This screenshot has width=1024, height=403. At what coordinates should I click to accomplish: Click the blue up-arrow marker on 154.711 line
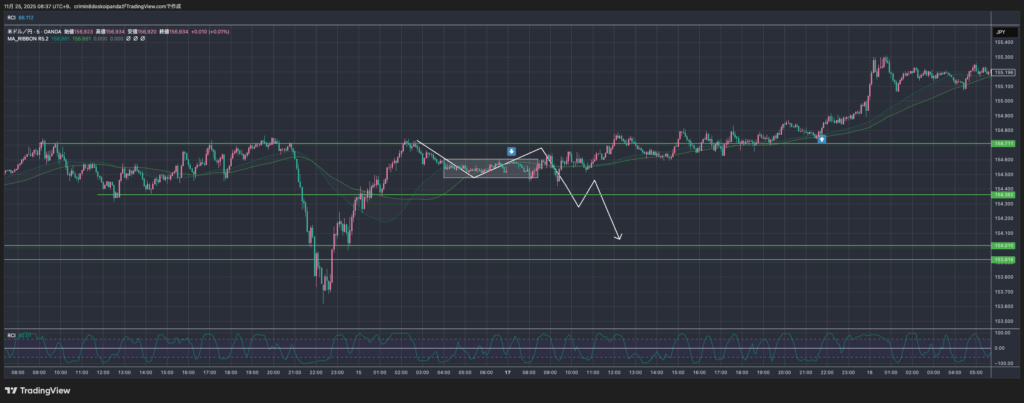pos(821,140)
